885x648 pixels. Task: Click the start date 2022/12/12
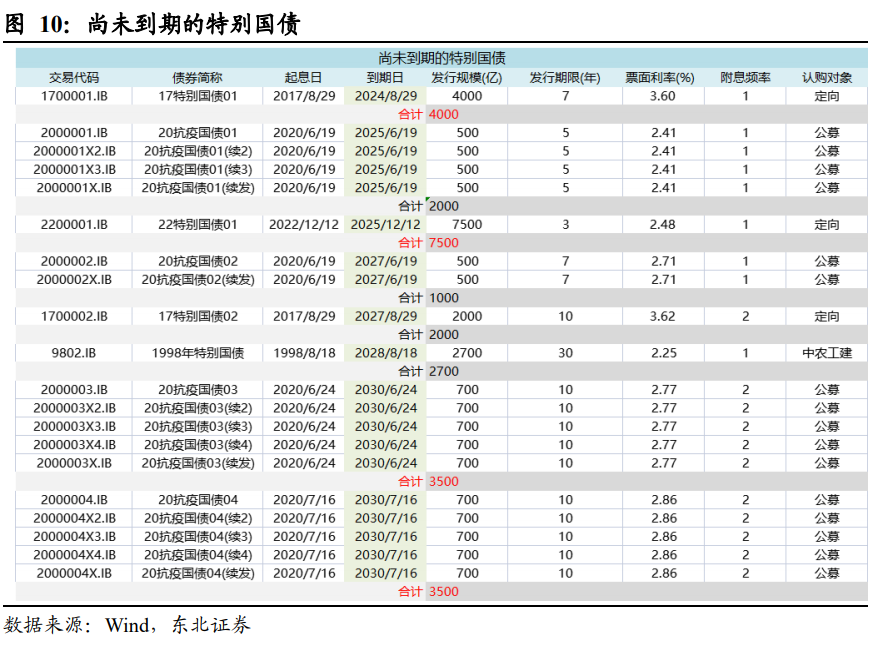pos(304,225)
